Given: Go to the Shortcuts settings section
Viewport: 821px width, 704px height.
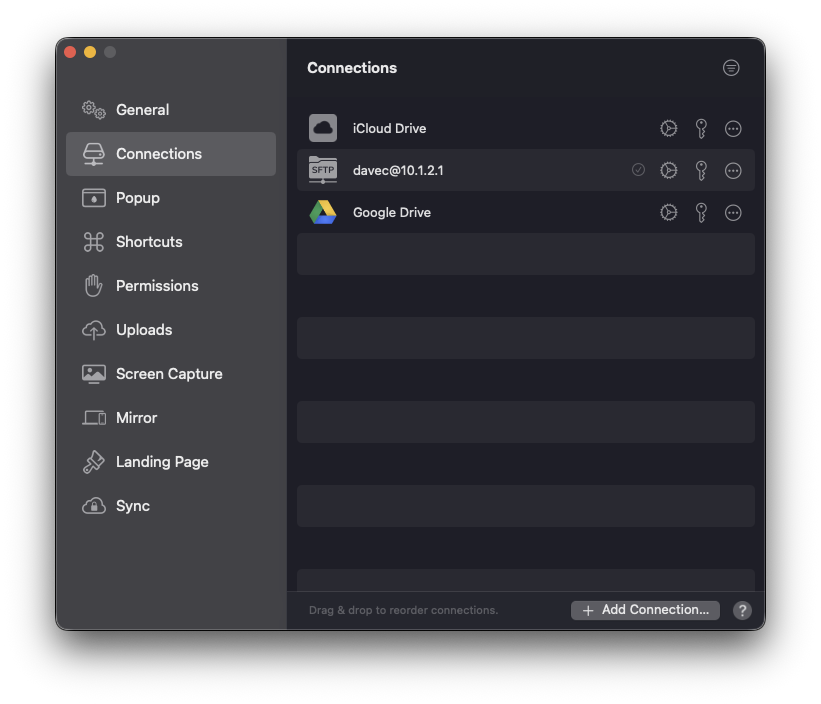Looking at the screenshot, I should [x=149, y=242].
